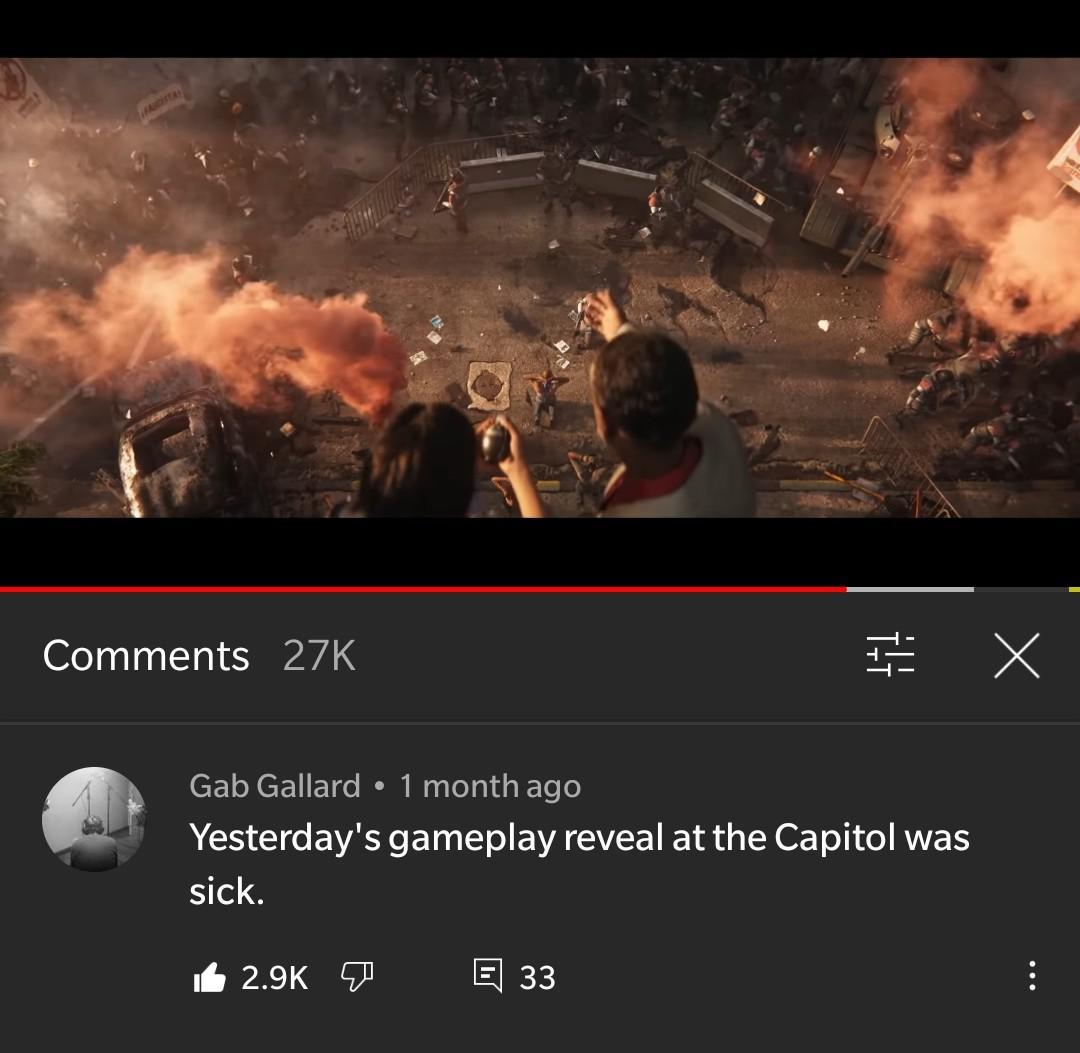Image resolution: width=1080 pixels, height=1053 pixels.
Task: Tap the Comments header title
Action: 146,655
